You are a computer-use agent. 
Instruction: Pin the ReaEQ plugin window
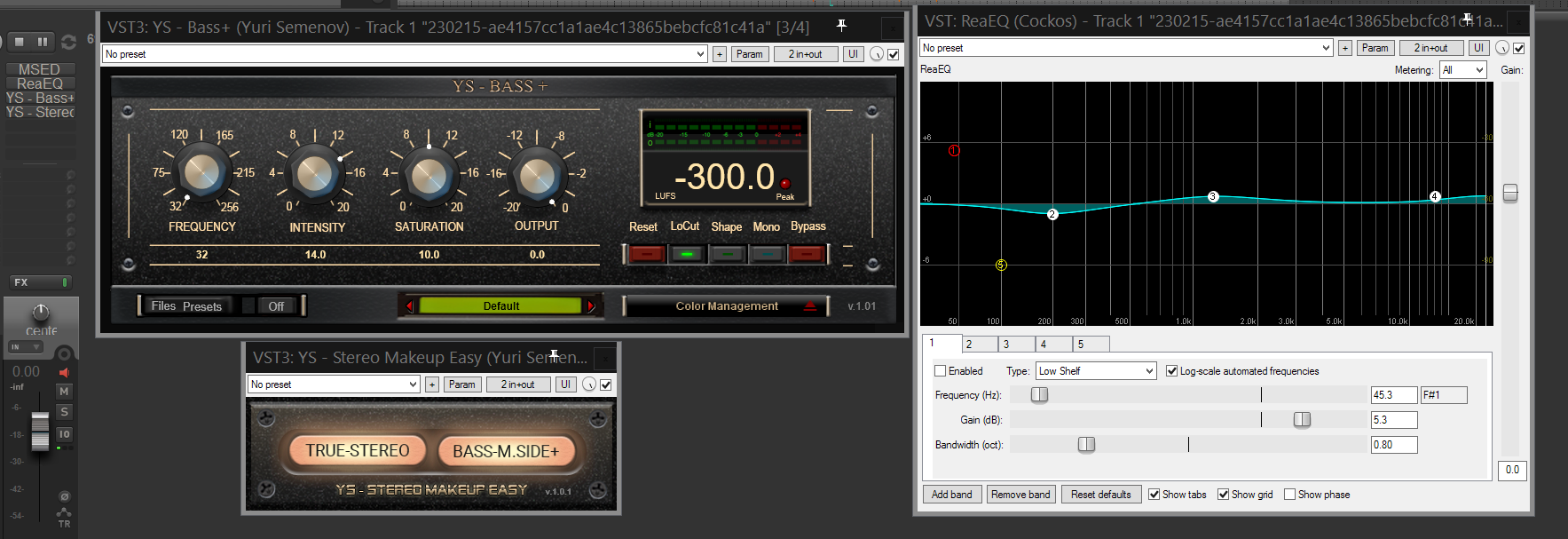pyautogui.click(x=1467, y=19)
